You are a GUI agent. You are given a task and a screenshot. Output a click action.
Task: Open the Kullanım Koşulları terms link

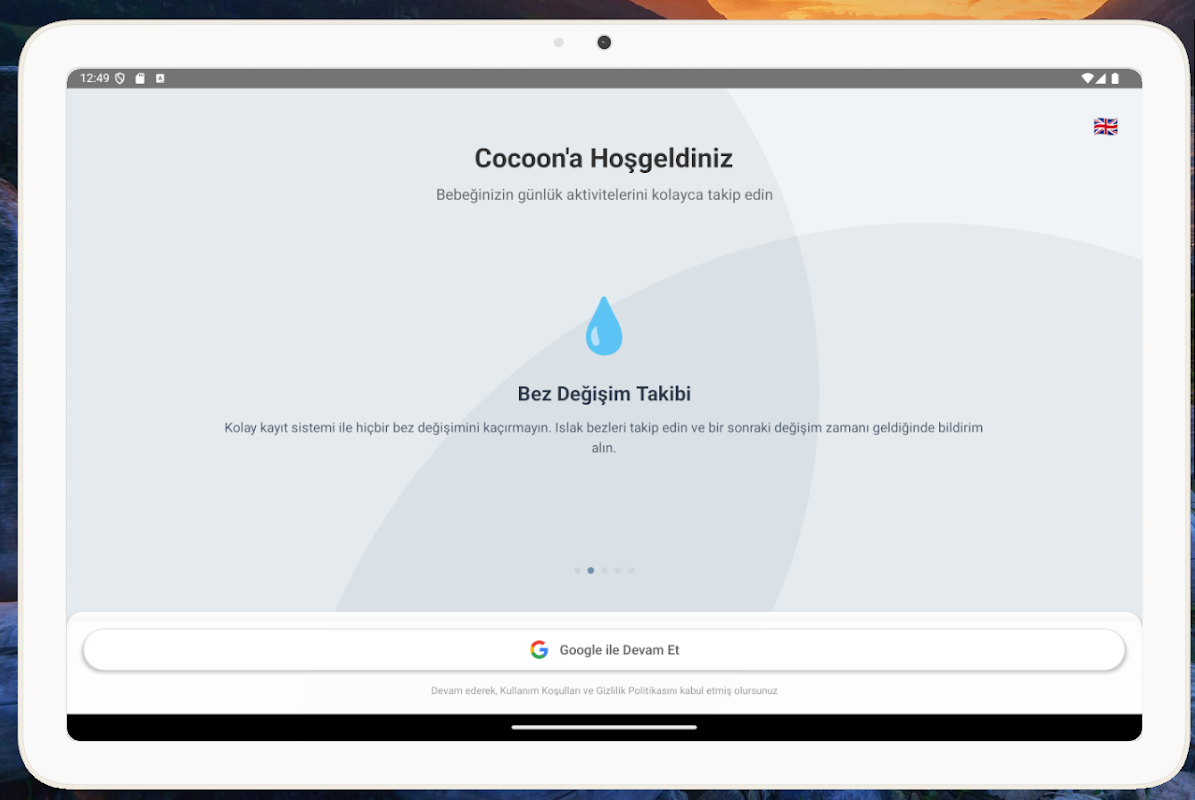click(x=540, y=691)
